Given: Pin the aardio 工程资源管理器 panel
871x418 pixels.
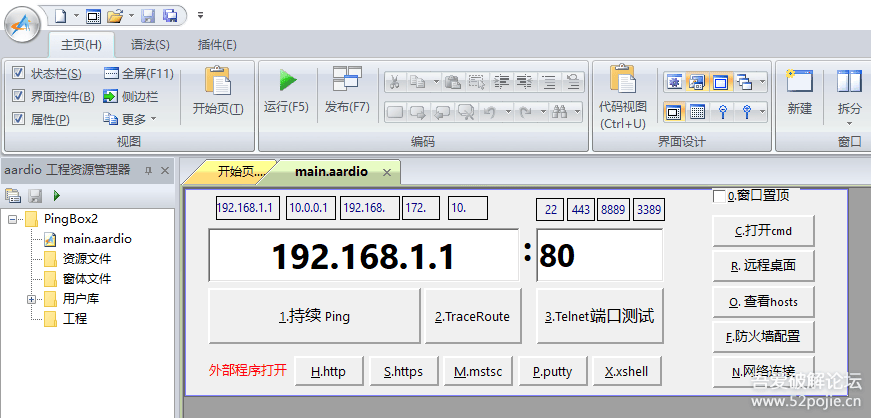Looking at the screenshot, I should (148, 171).
